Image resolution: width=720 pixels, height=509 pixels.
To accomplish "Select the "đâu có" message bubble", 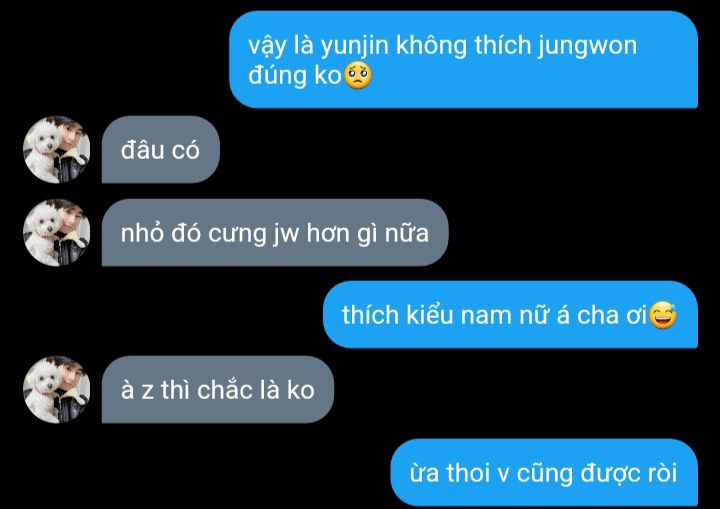I will 161,150.
